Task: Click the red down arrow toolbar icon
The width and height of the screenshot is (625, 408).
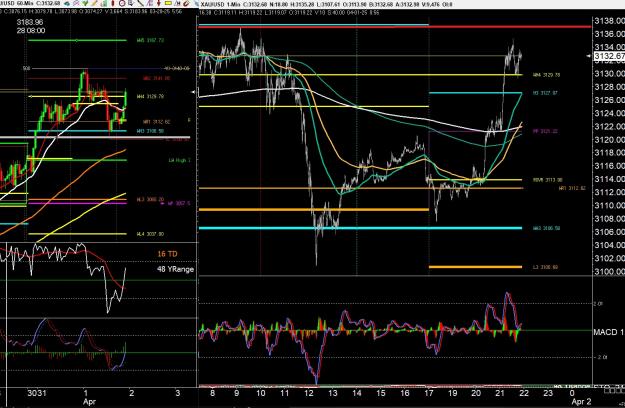Action: pyautogui.click(x=158, y=3)
